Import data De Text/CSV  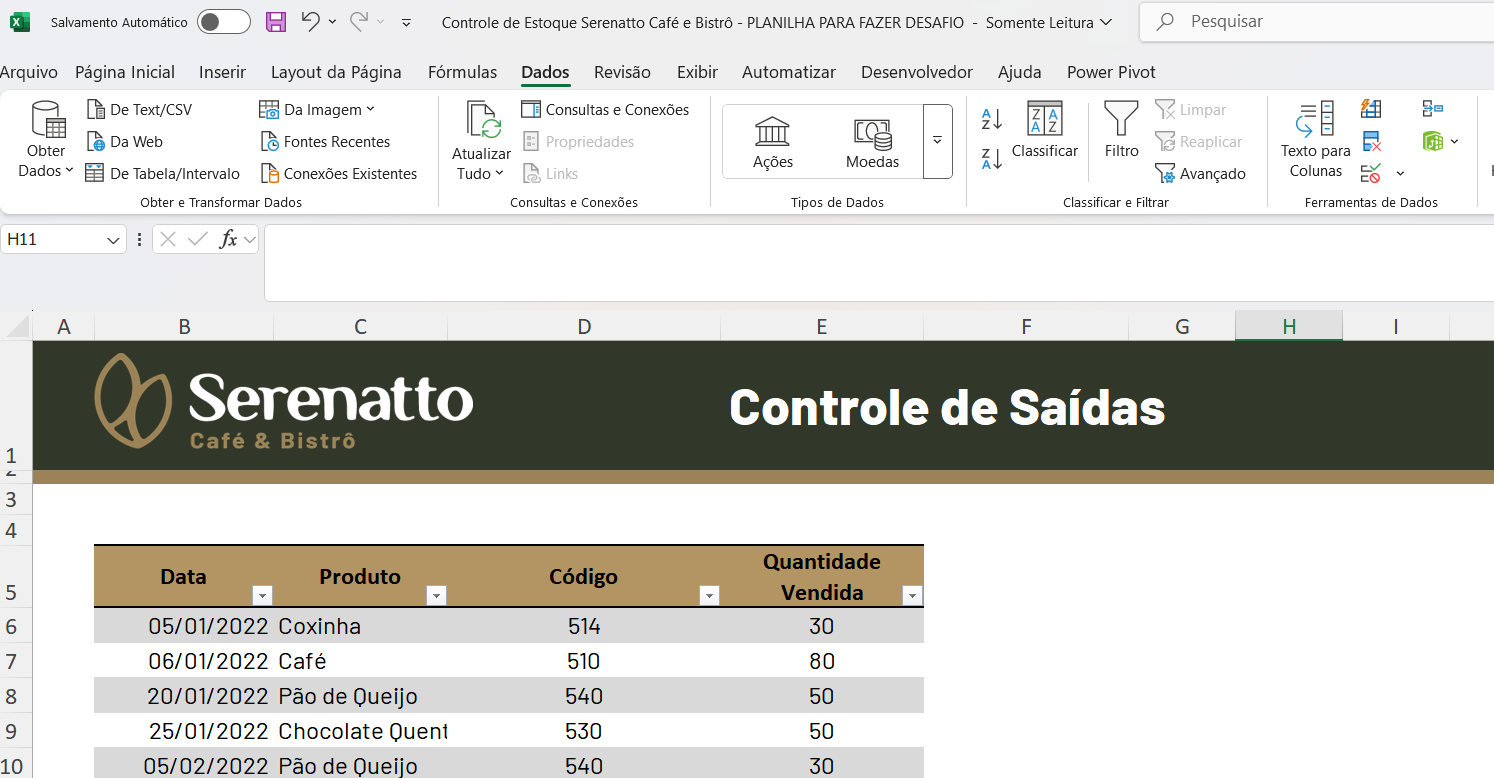point(139,109)
